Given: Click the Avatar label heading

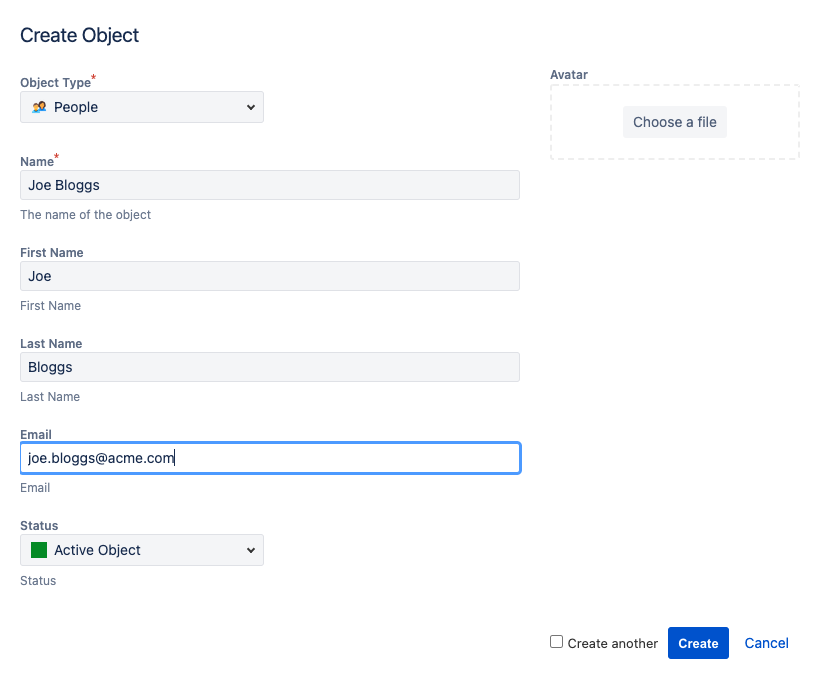Looking at the screenshot, I should 569,75.
